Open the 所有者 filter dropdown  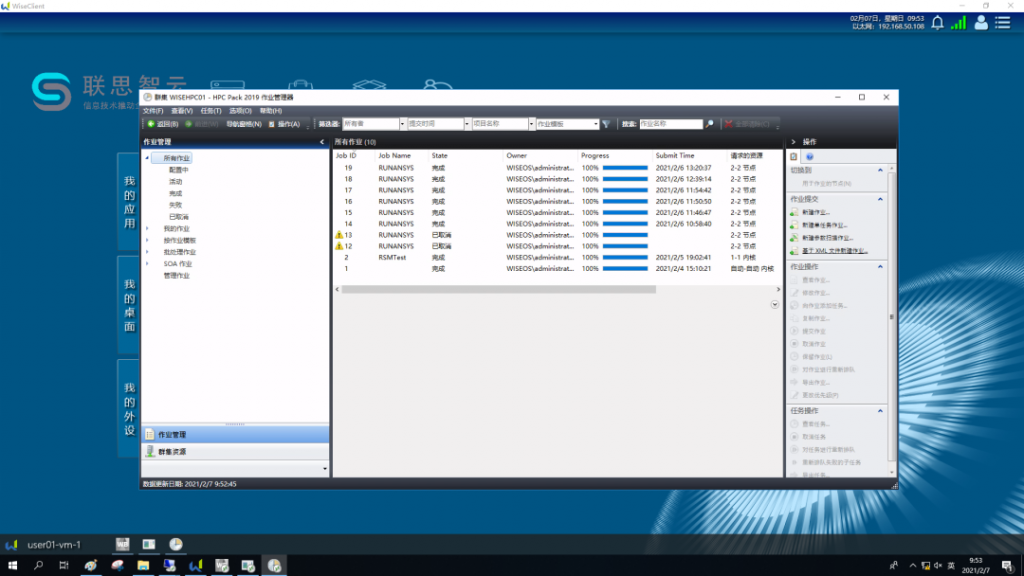pos(402,124)
